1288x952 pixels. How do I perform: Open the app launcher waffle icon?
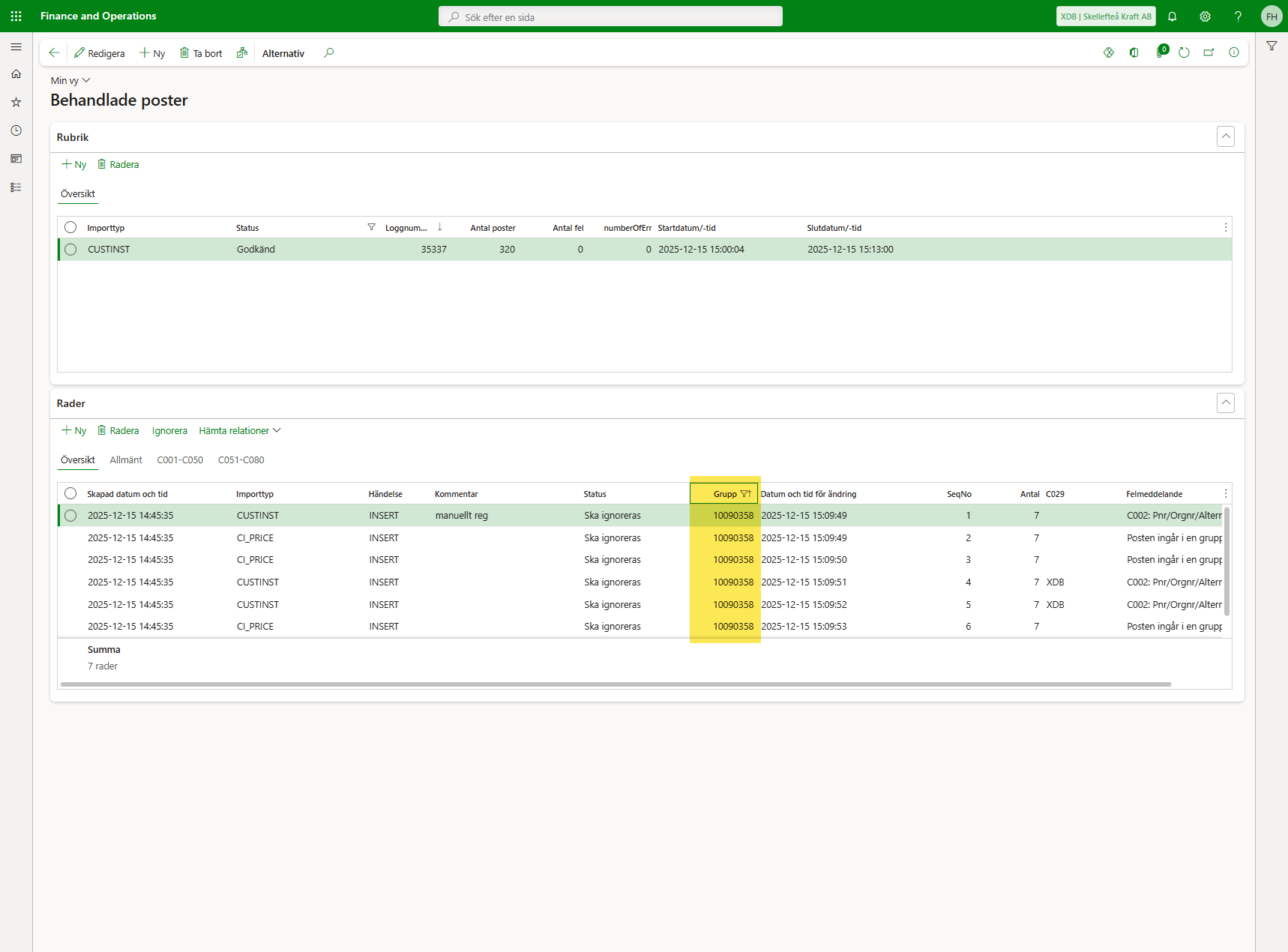coord(16,16)
